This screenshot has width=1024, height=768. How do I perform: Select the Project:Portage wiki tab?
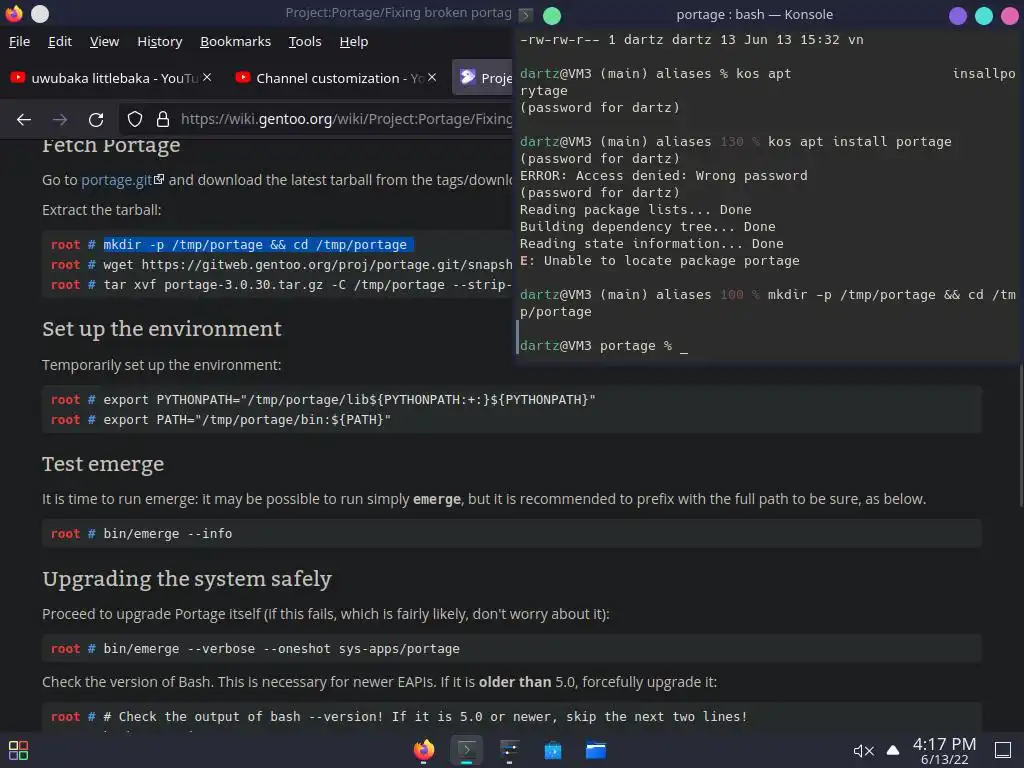tap(483, 78)
